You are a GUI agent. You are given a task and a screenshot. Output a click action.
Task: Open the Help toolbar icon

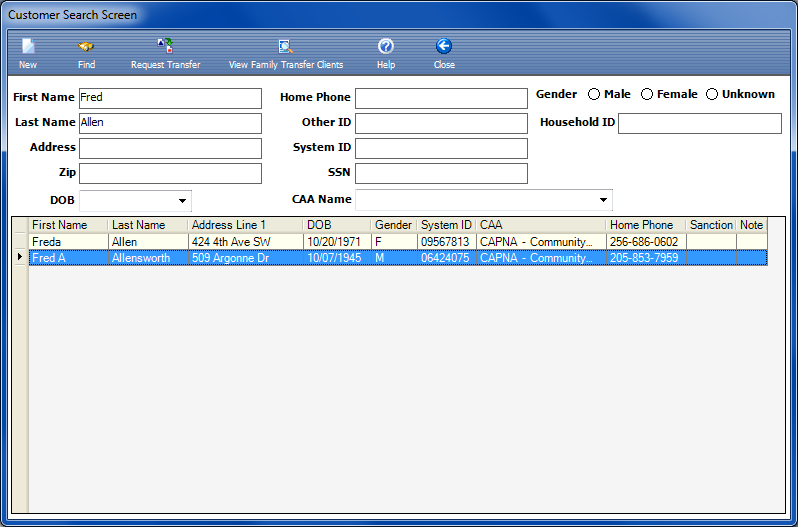(385, 47)
